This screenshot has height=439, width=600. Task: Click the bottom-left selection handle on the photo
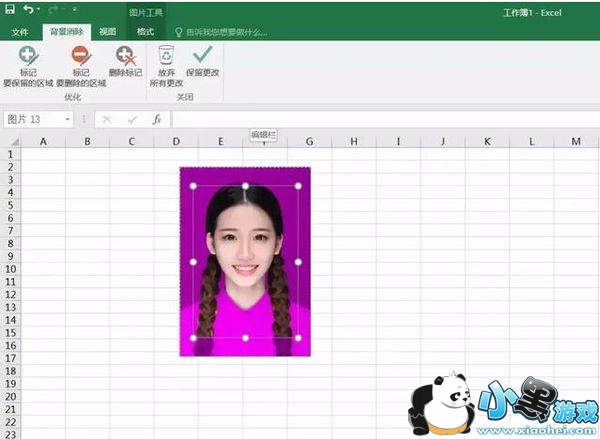coord(193,338)
